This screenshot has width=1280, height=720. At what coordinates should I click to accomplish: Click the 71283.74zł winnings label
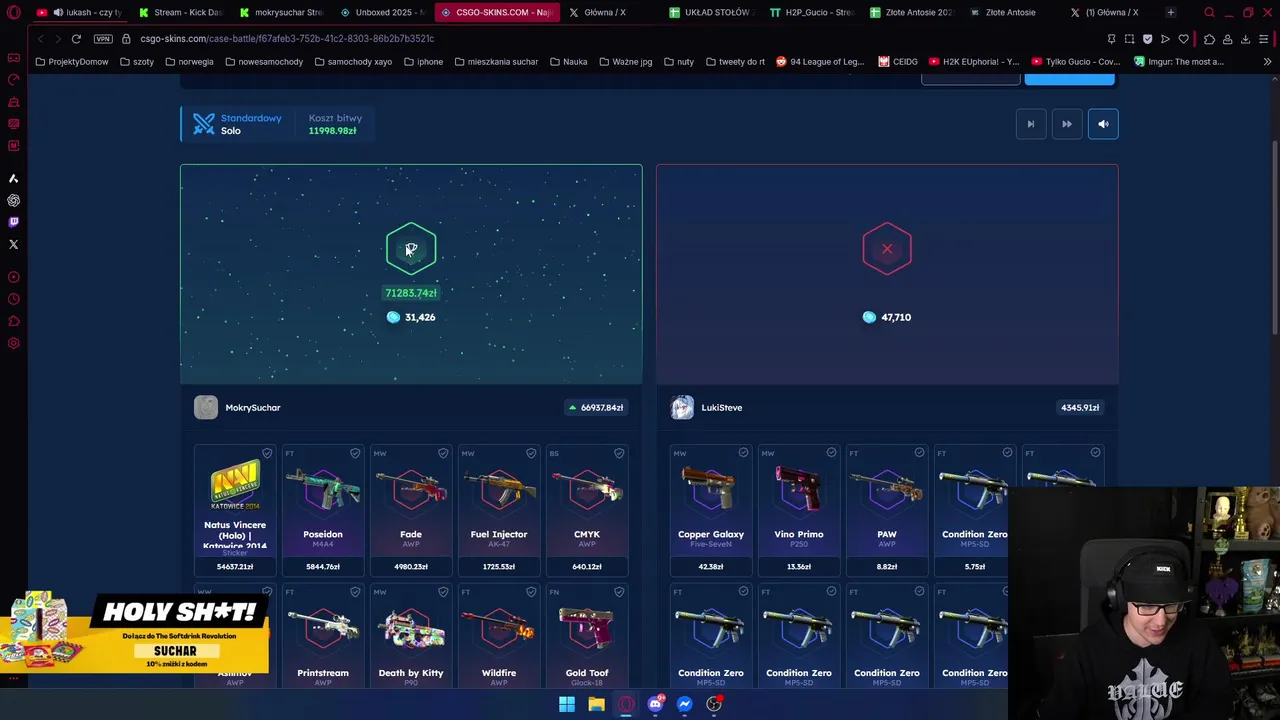pos(411,293)
